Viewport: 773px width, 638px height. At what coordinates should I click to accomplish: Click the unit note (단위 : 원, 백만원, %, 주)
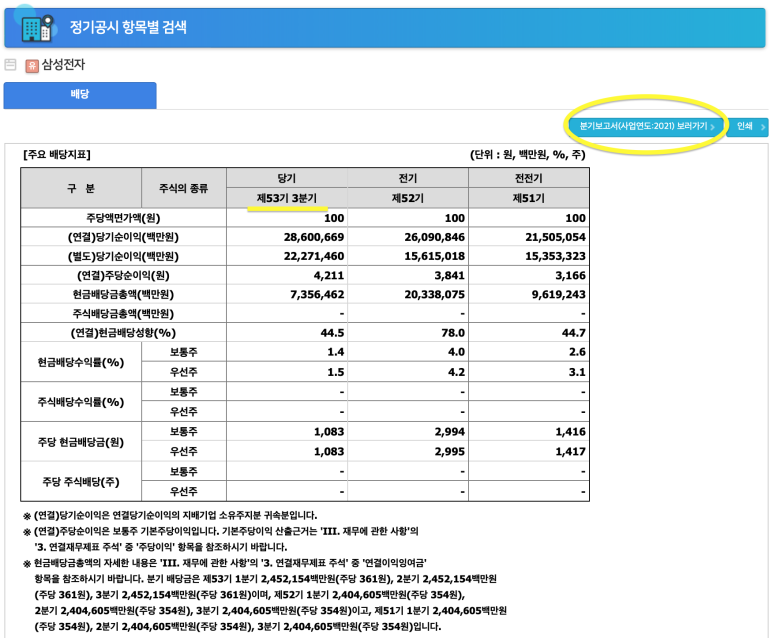pos(527,155)
